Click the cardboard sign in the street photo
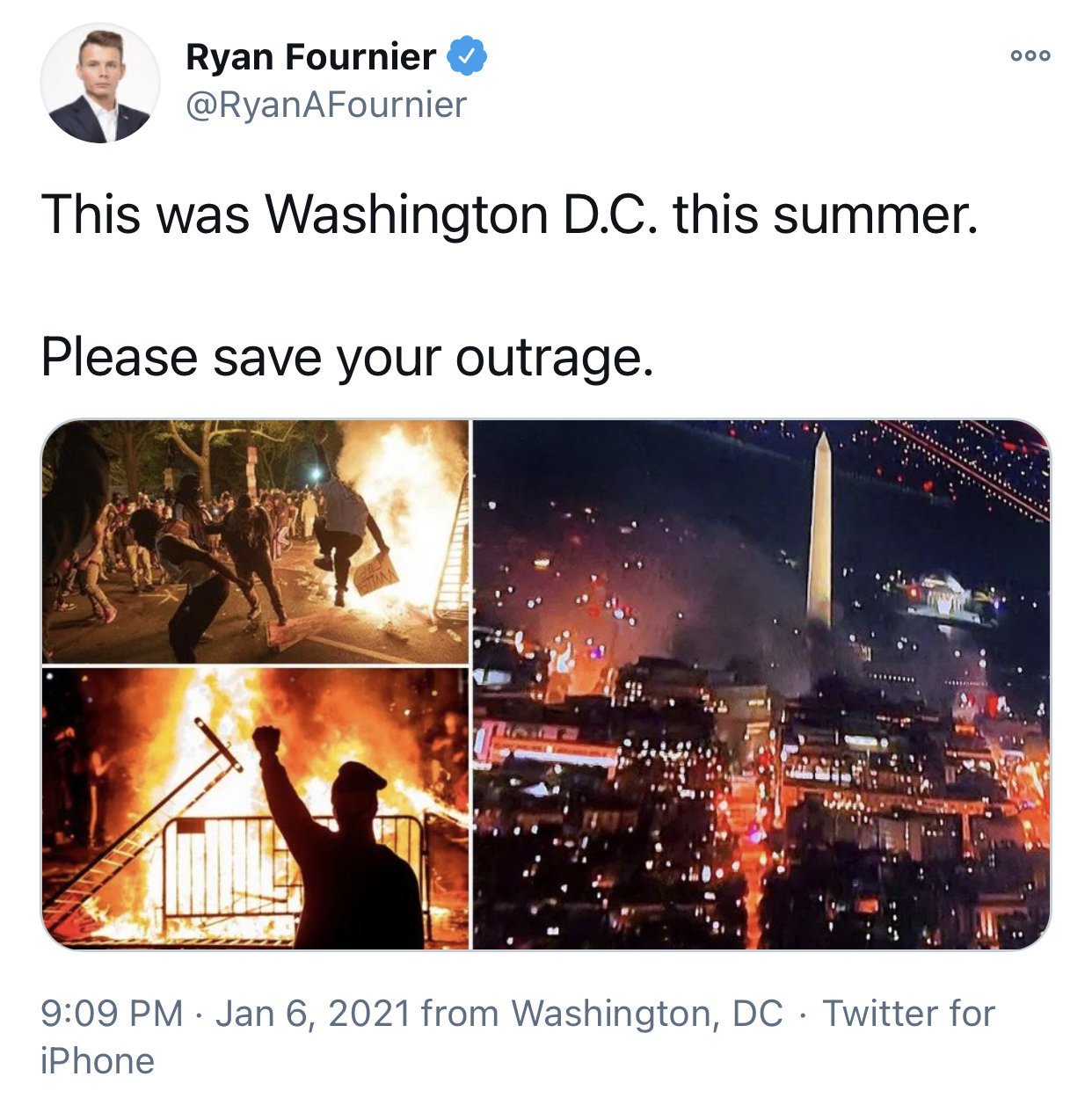 click(376, 572)
